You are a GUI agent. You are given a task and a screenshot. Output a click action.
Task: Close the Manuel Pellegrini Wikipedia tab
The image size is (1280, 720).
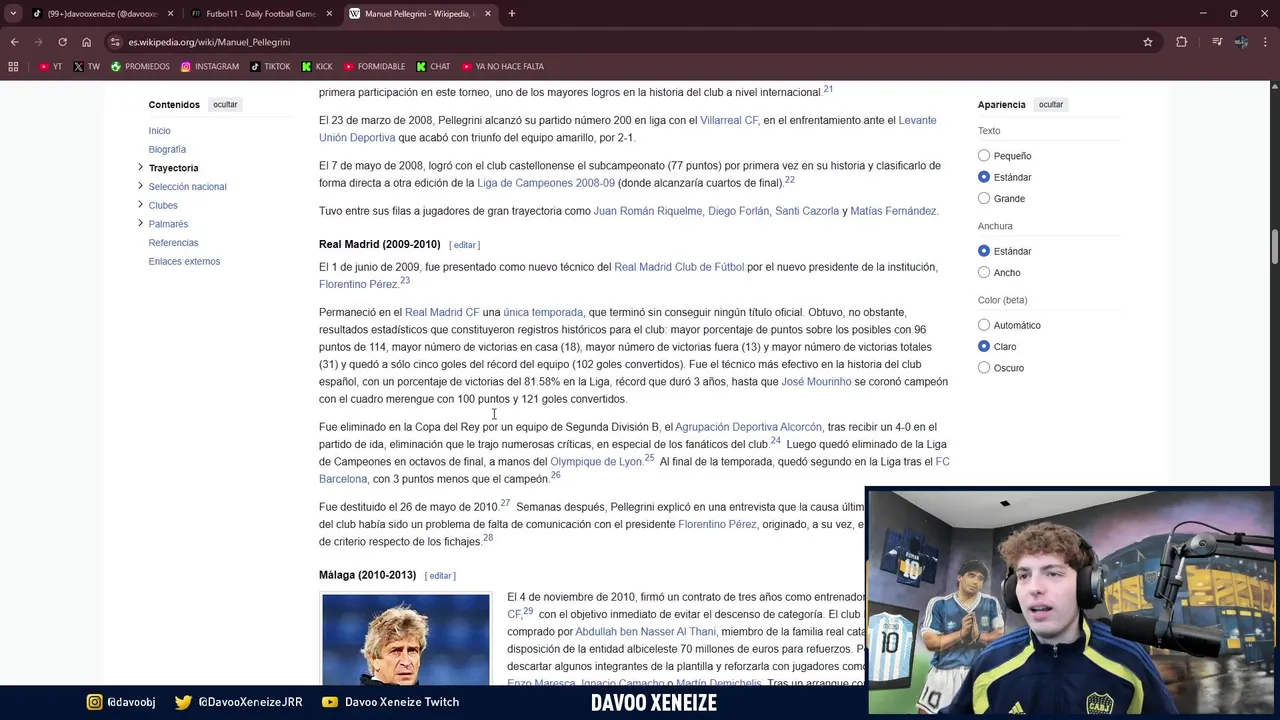(x=488, y=14)
